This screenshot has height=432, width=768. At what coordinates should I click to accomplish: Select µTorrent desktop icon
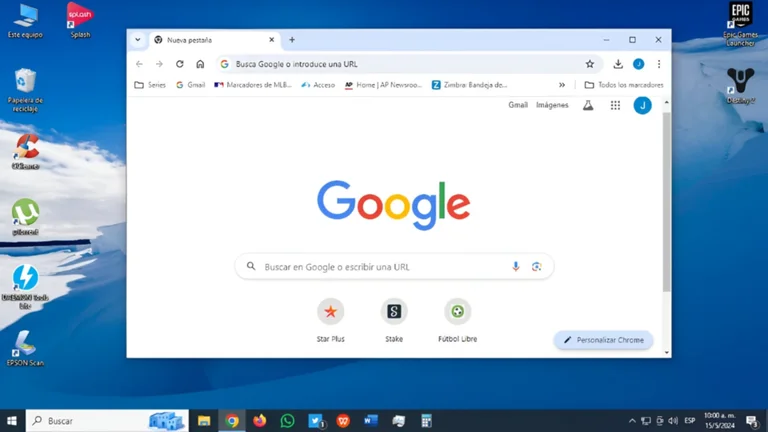click(x=25, y=217)
